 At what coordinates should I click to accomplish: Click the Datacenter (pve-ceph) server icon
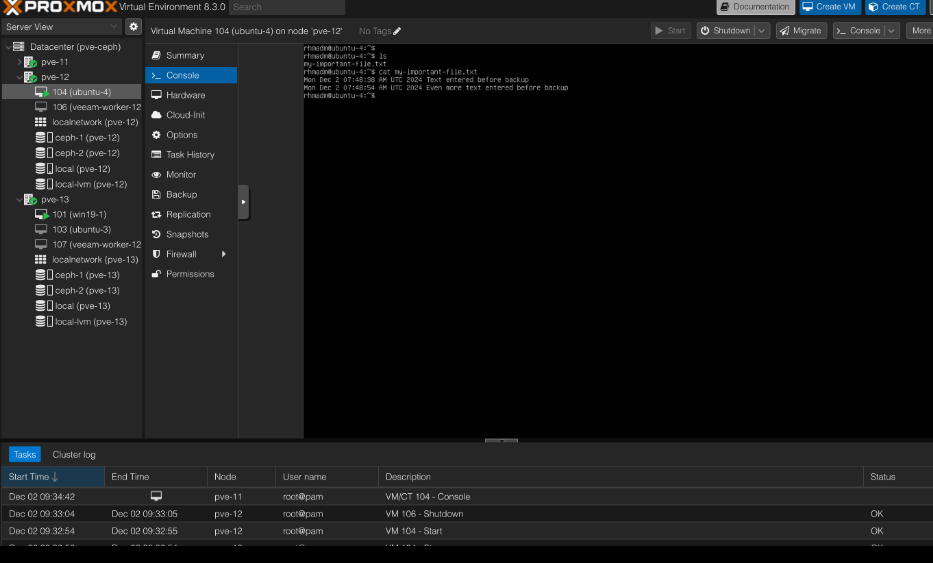19,46
